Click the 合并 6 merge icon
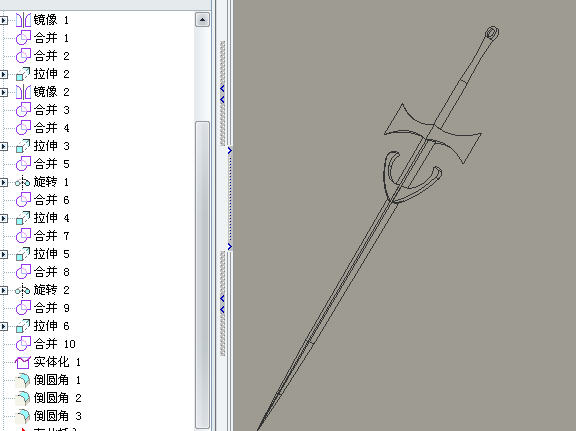This screenshot has width=576, height=431. click(23, 200)
